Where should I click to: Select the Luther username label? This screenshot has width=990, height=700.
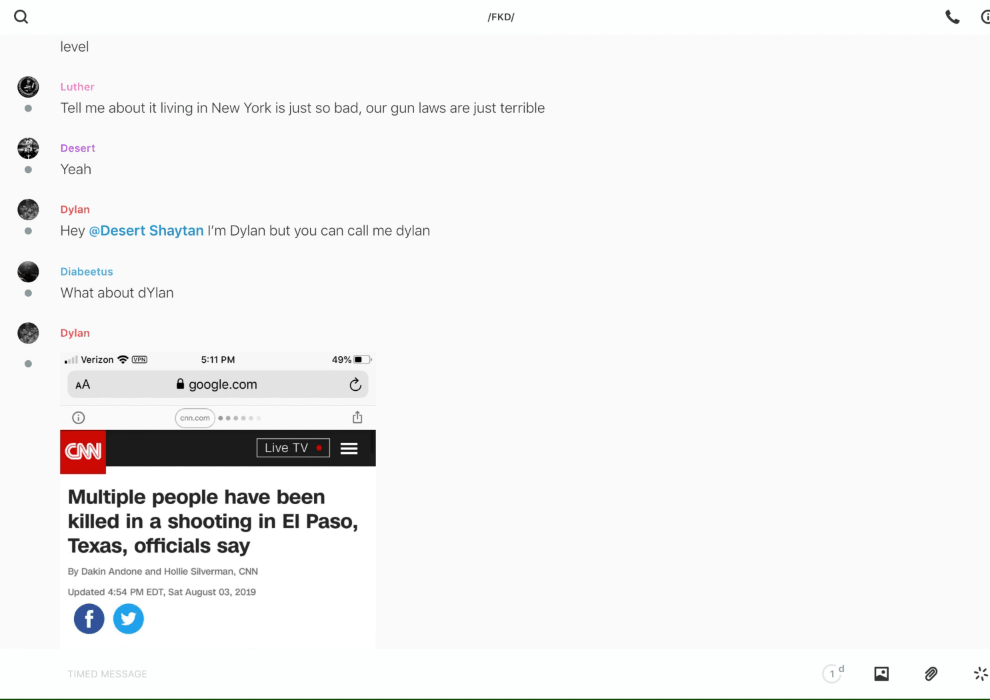click(77, 87)
